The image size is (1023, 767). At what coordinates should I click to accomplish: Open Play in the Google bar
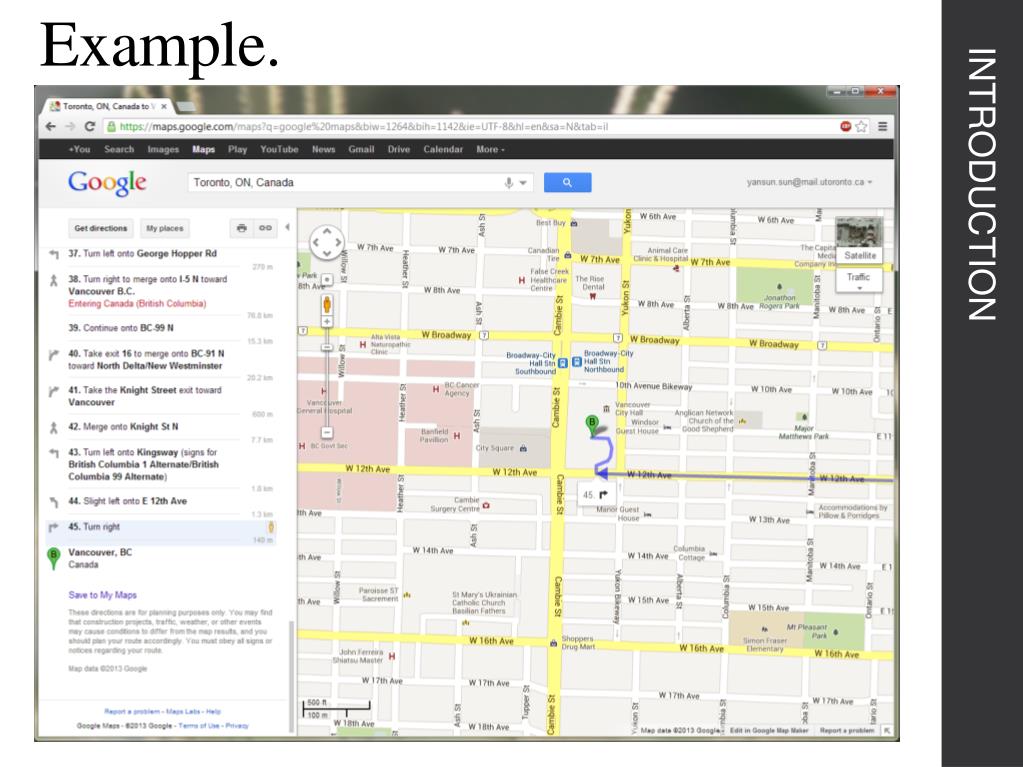click(237, 149)
